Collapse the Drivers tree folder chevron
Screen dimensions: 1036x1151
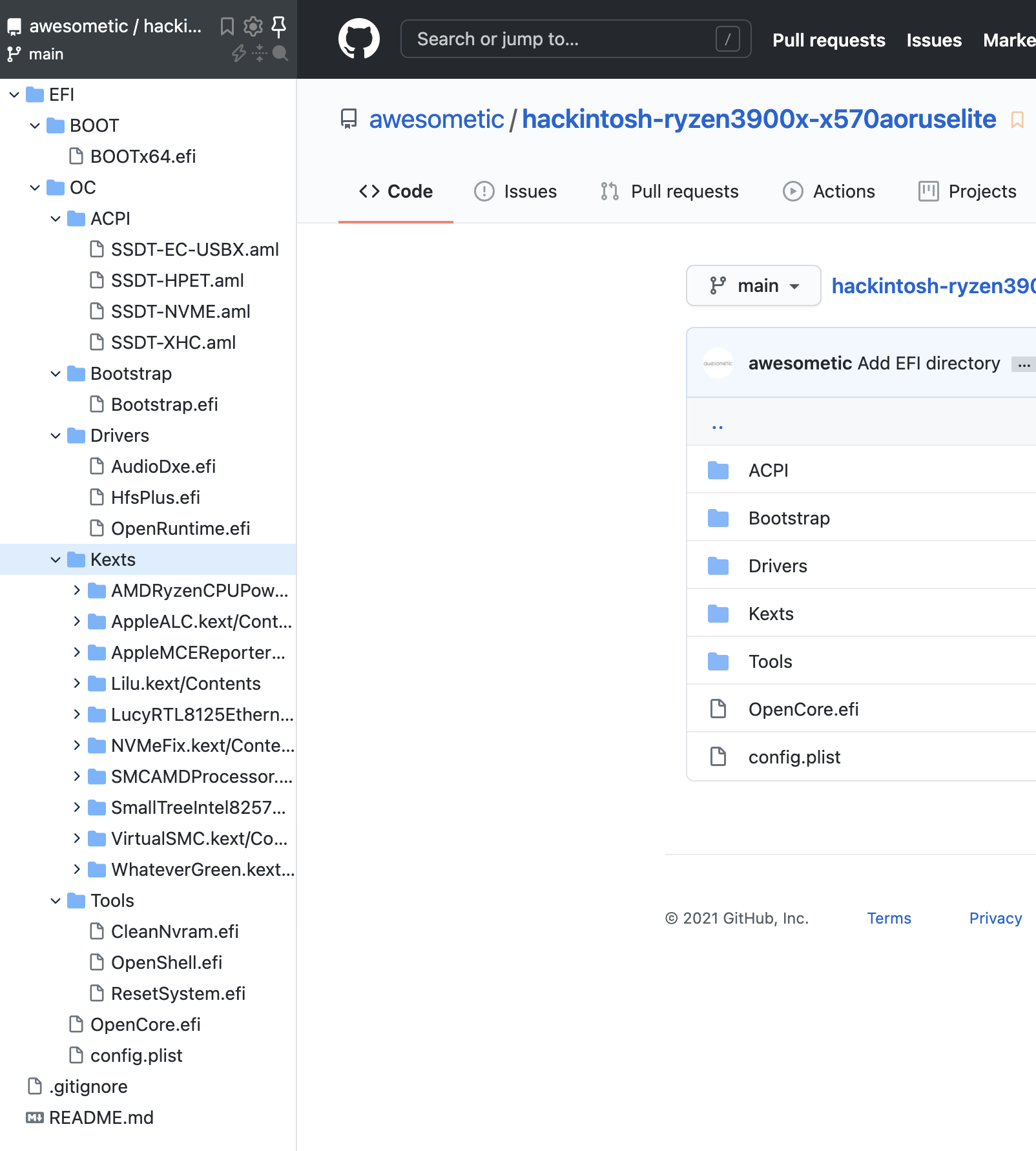[56, 435]
